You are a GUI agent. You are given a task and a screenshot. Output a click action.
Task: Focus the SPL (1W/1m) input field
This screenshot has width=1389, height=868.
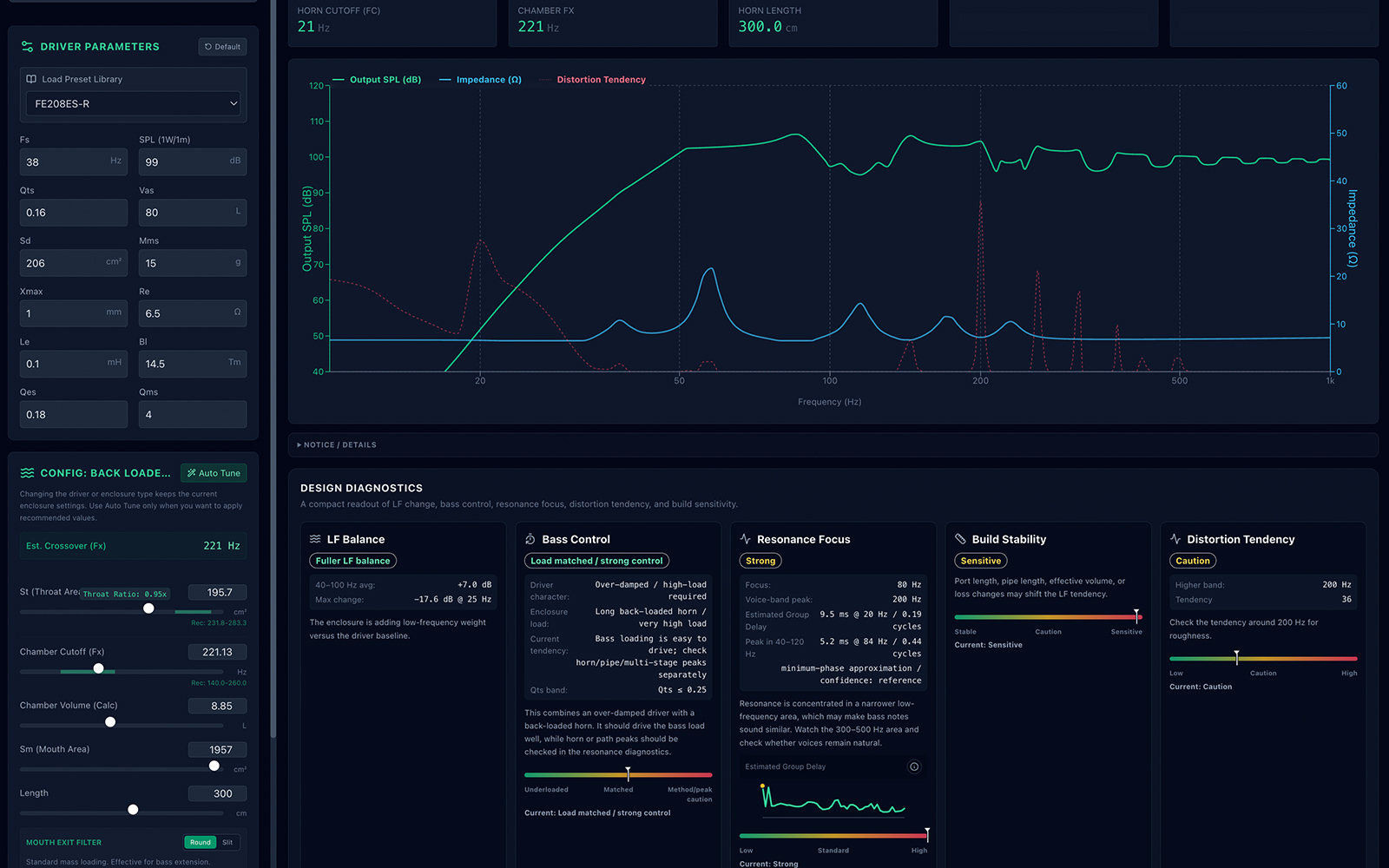193,161
